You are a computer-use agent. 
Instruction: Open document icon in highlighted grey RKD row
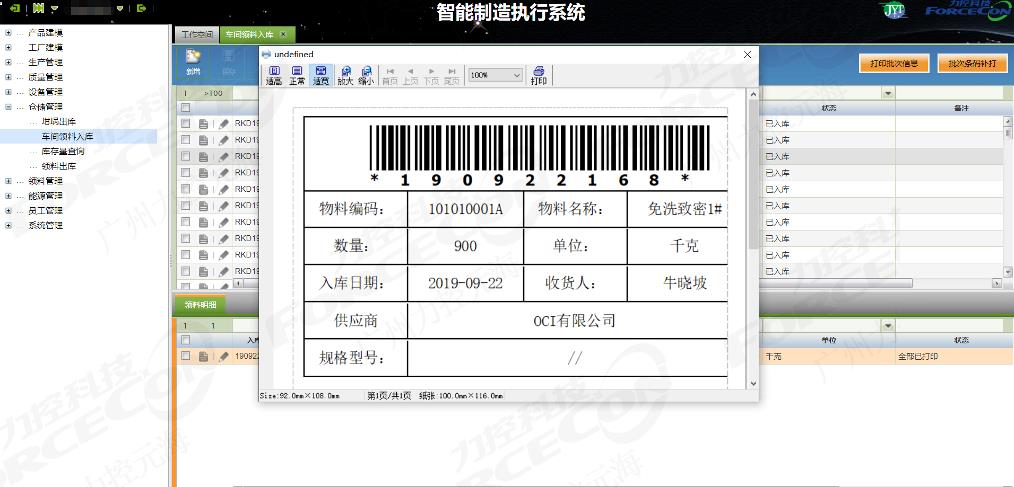203,157
